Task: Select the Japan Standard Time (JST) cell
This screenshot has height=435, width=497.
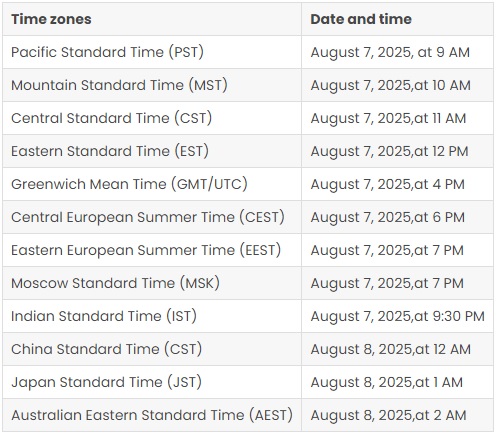Action: click(152, 382)
